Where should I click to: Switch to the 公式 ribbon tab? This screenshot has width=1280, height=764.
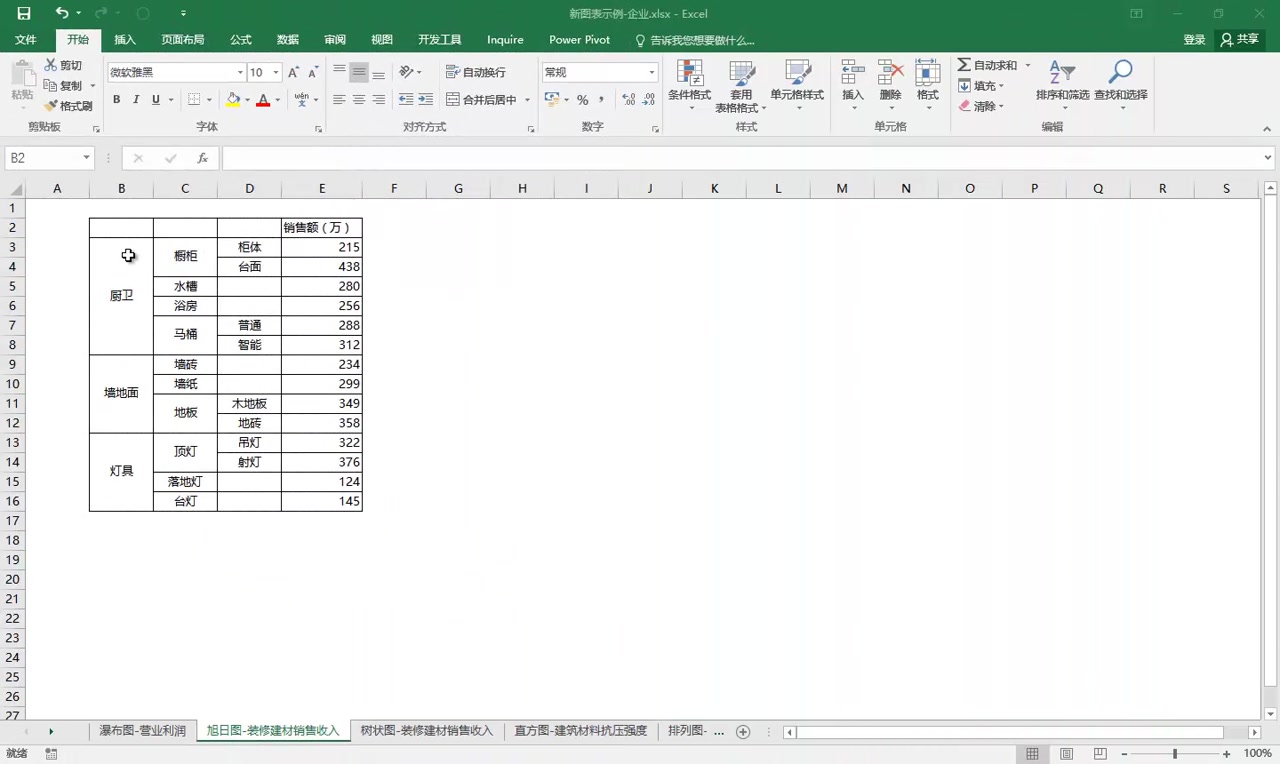pyautogui.click(x=241, y=40)
